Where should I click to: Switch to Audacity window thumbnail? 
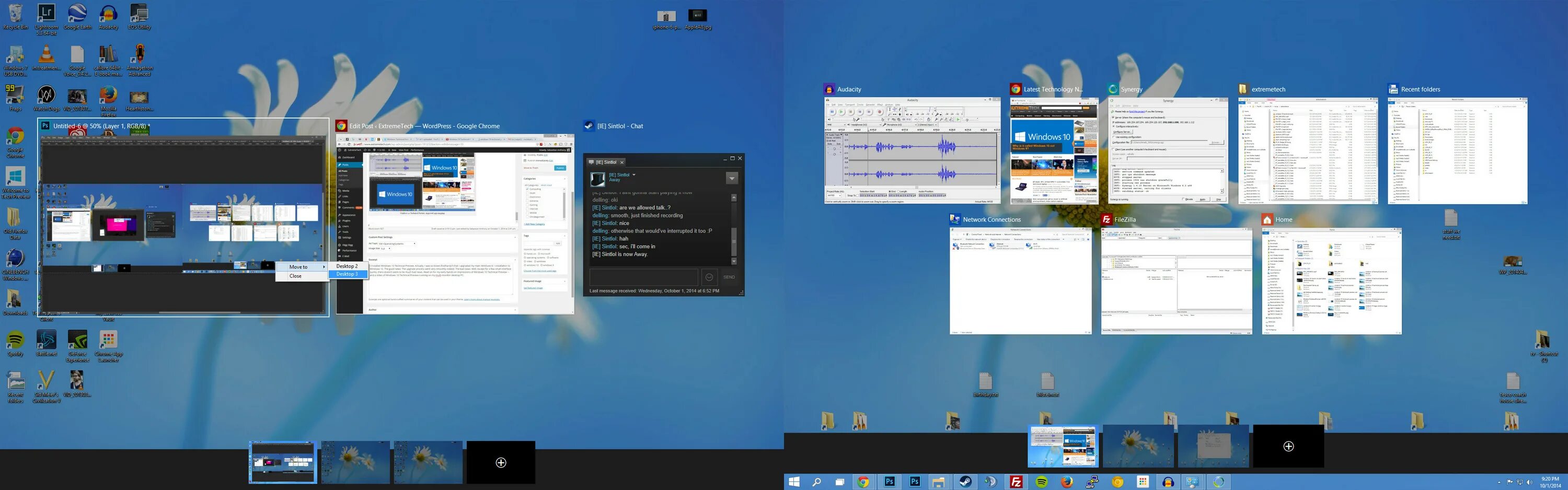pos(912,150)
